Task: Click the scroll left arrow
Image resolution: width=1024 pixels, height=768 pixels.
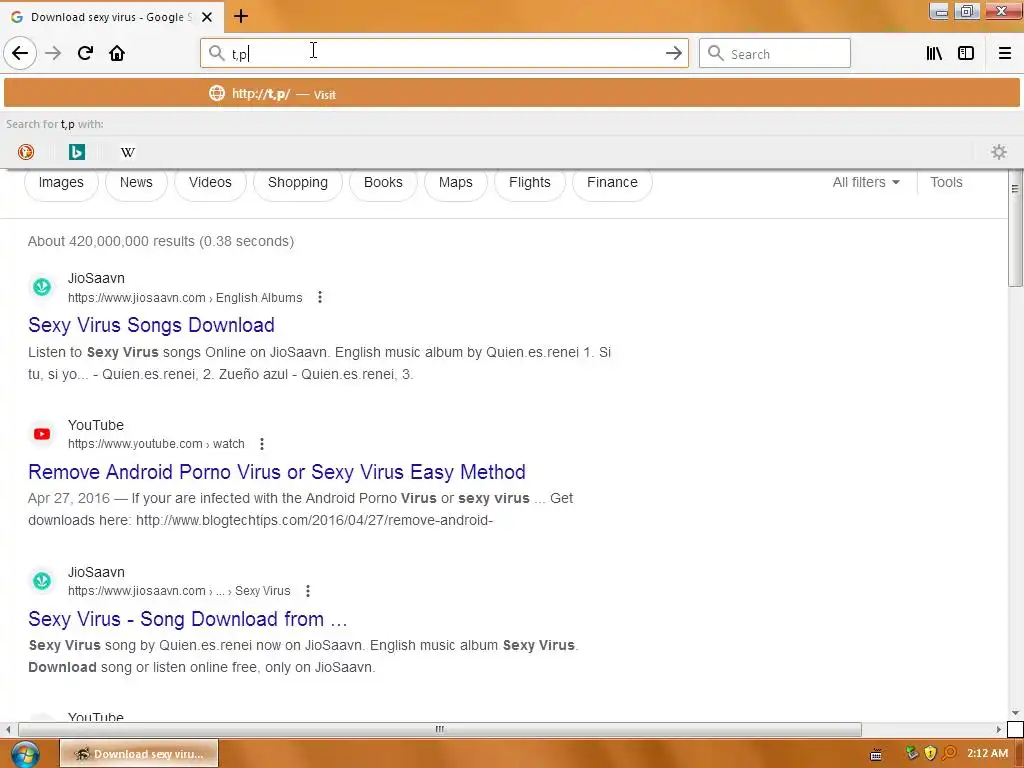Action: pyautogui.click(x=8, y=729)
